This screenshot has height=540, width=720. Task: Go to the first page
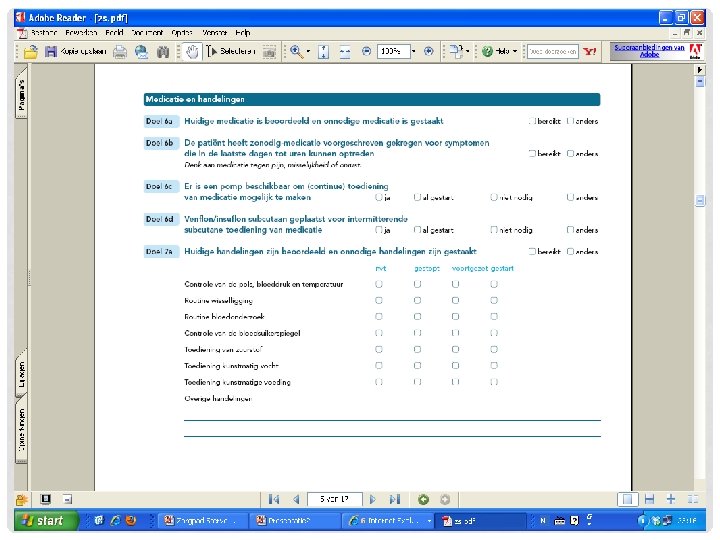click(274, 499)
